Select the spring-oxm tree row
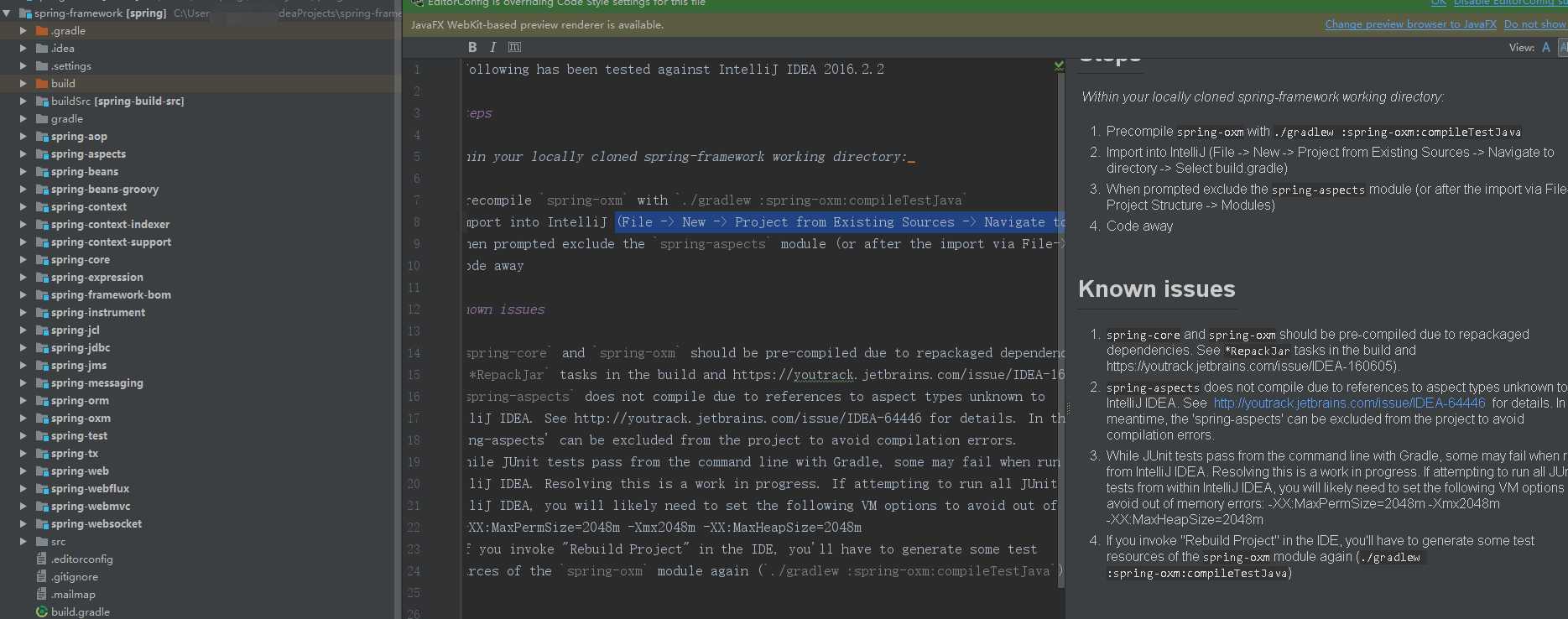 (x=198, y=419)
